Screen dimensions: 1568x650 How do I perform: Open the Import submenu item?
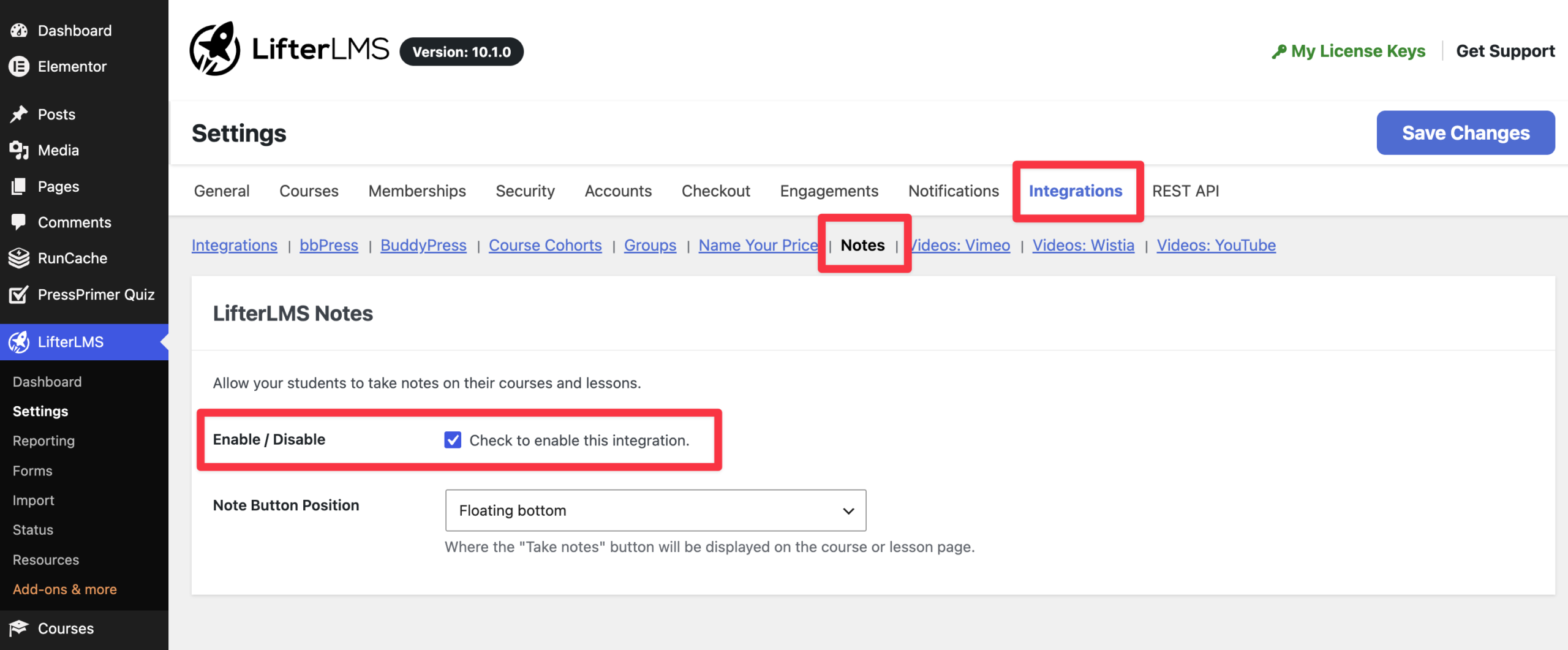pos(34,500)
